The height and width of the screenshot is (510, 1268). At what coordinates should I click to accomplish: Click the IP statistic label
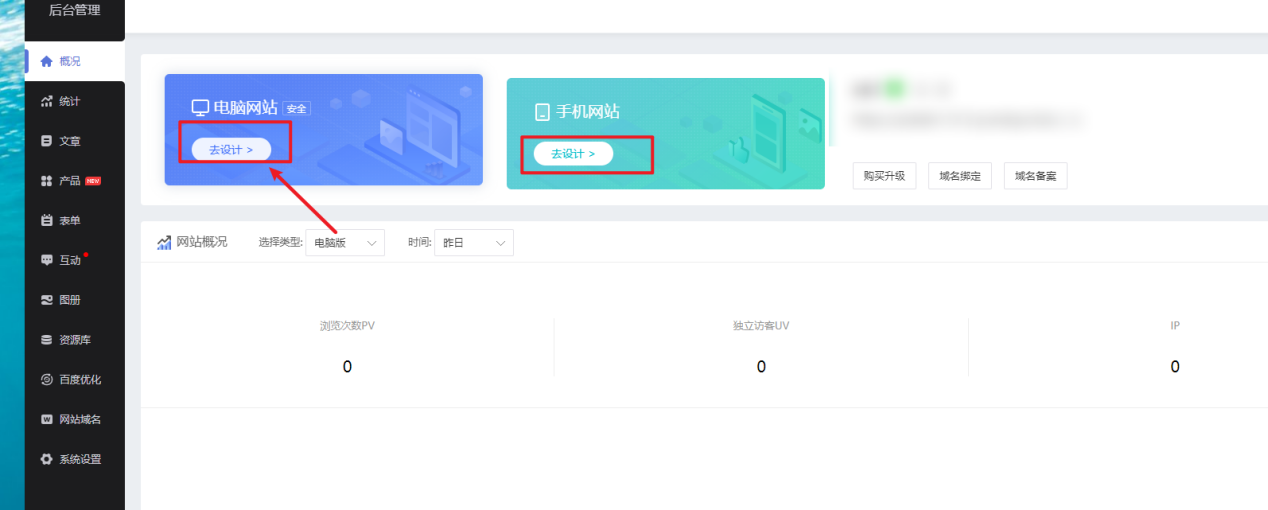coord(1175,326)
